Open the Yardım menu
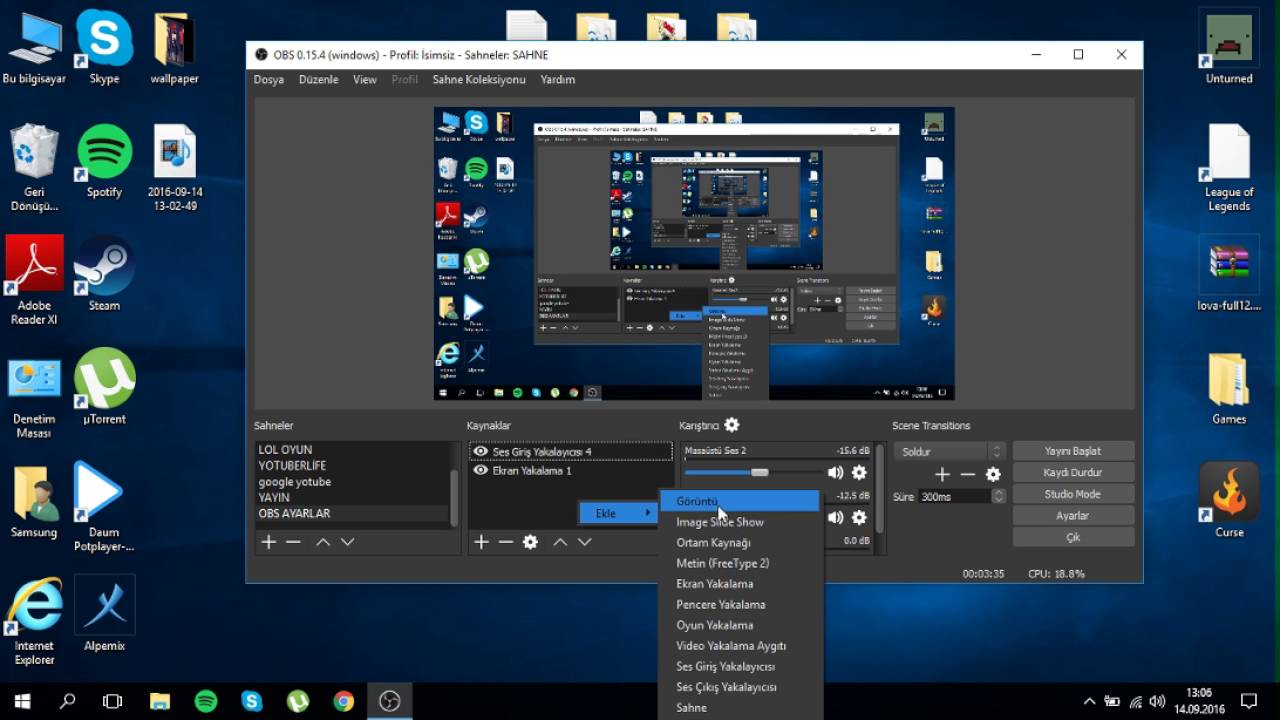This screenshot has height=720, width=1280. pyautogui.click(x=558, y=79)
